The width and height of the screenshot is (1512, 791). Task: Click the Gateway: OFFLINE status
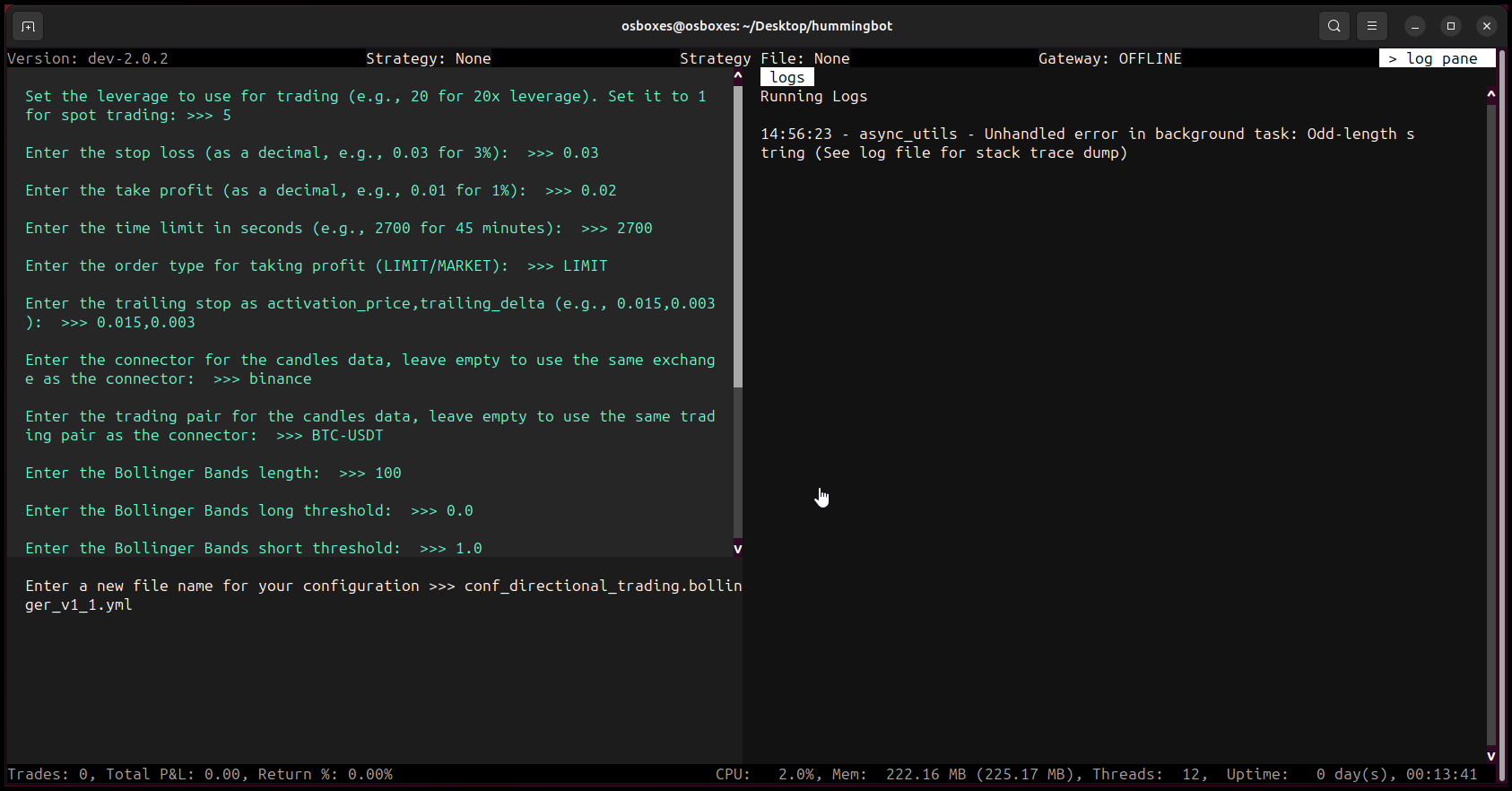(x=1109, y=58)
